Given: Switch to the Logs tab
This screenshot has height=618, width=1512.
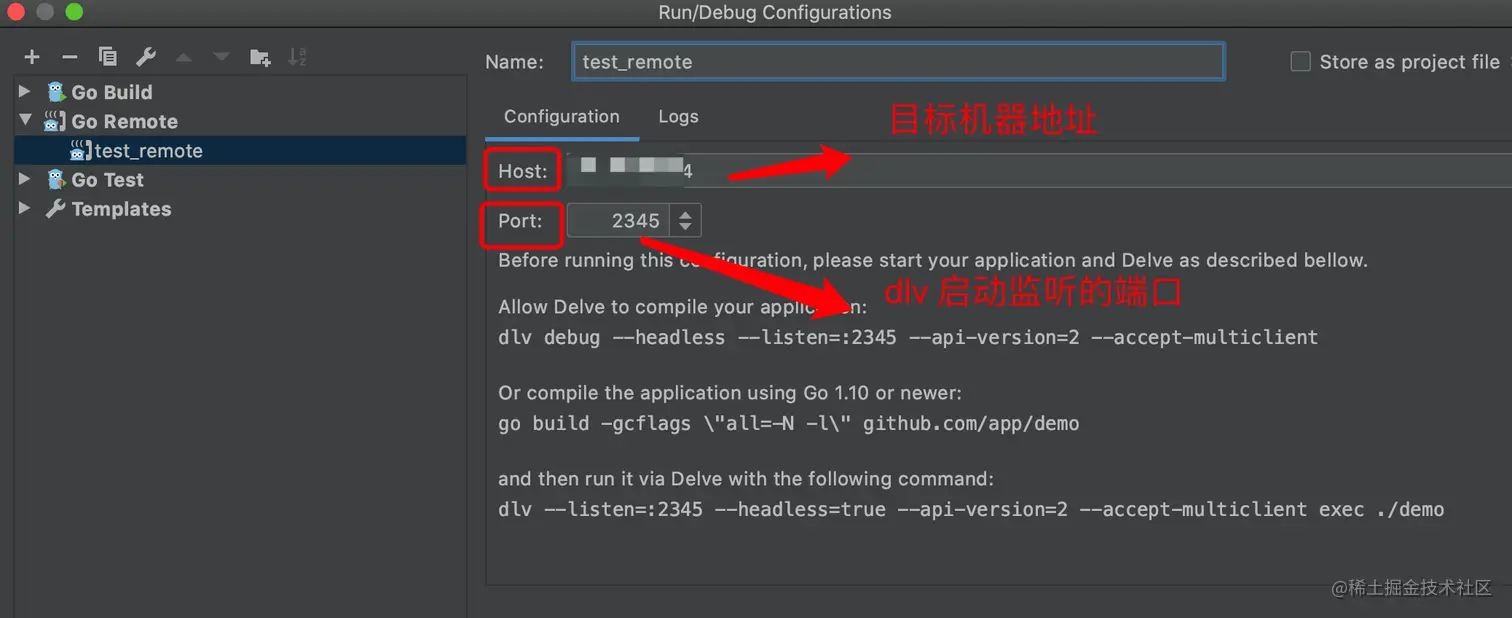Looking at the screenshot, I should point(678,117).
